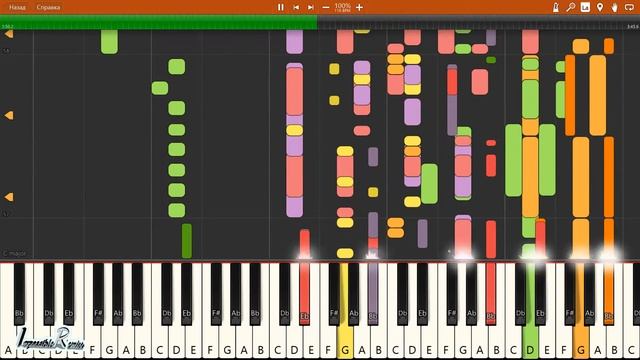
Task: Play the purple-lit Bb black key
Action: click(x=373, y=293)
